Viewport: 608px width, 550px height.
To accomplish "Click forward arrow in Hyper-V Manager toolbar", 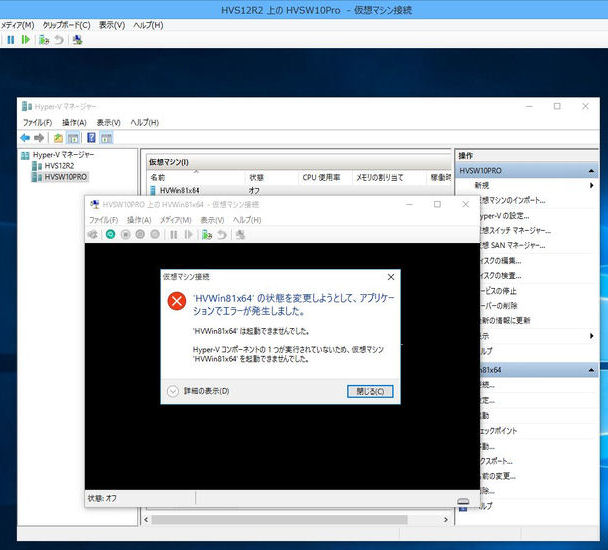I will tap(39, 138).
